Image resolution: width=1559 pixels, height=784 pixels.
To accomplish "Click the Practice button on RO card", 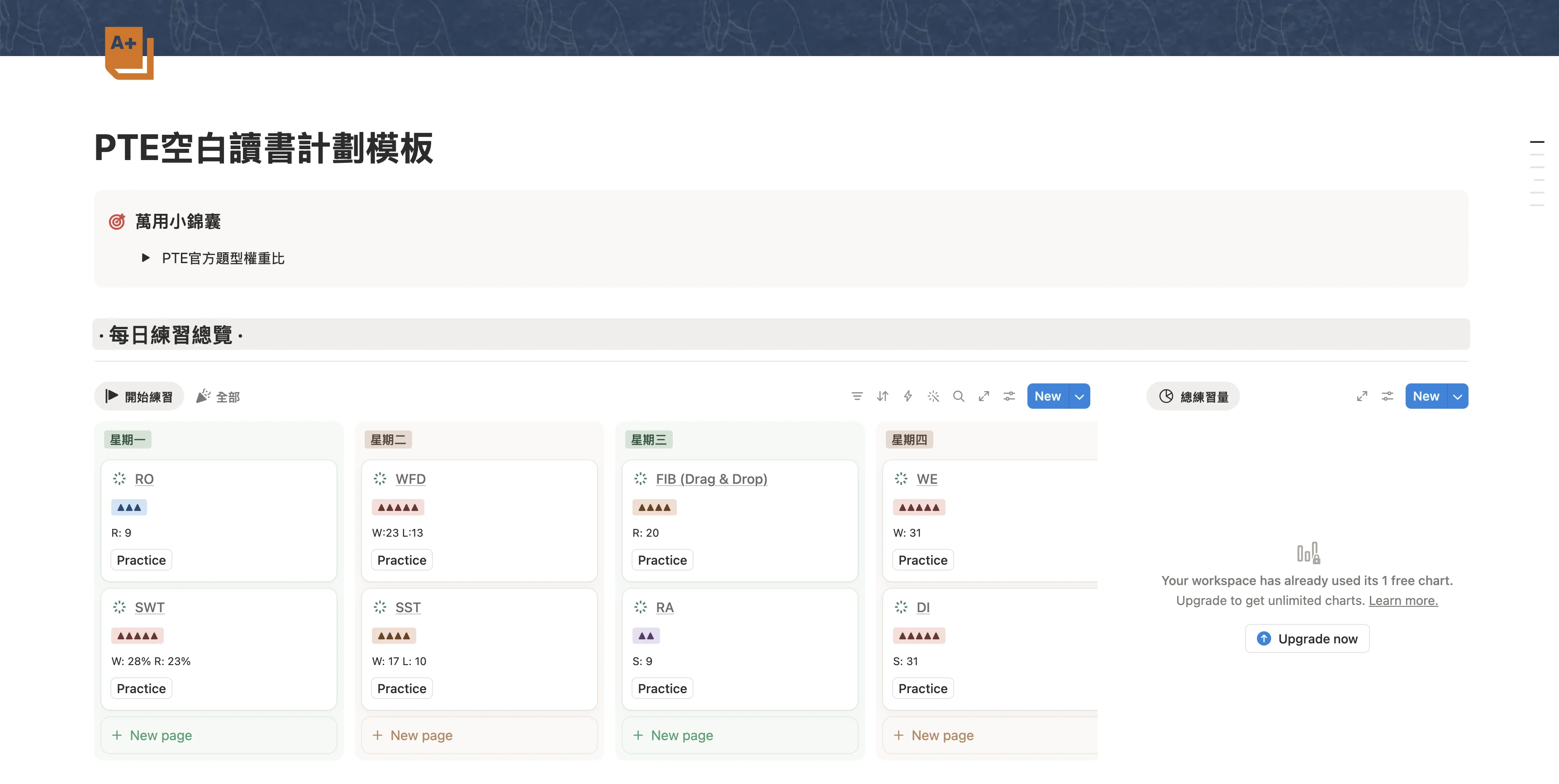I will 141,560.
